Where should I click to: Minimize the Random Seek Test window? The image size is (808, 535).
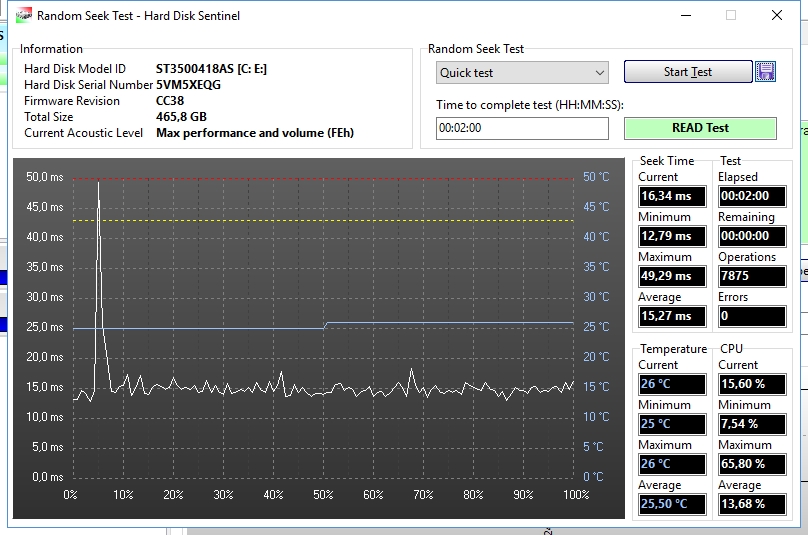click(686, 15)
